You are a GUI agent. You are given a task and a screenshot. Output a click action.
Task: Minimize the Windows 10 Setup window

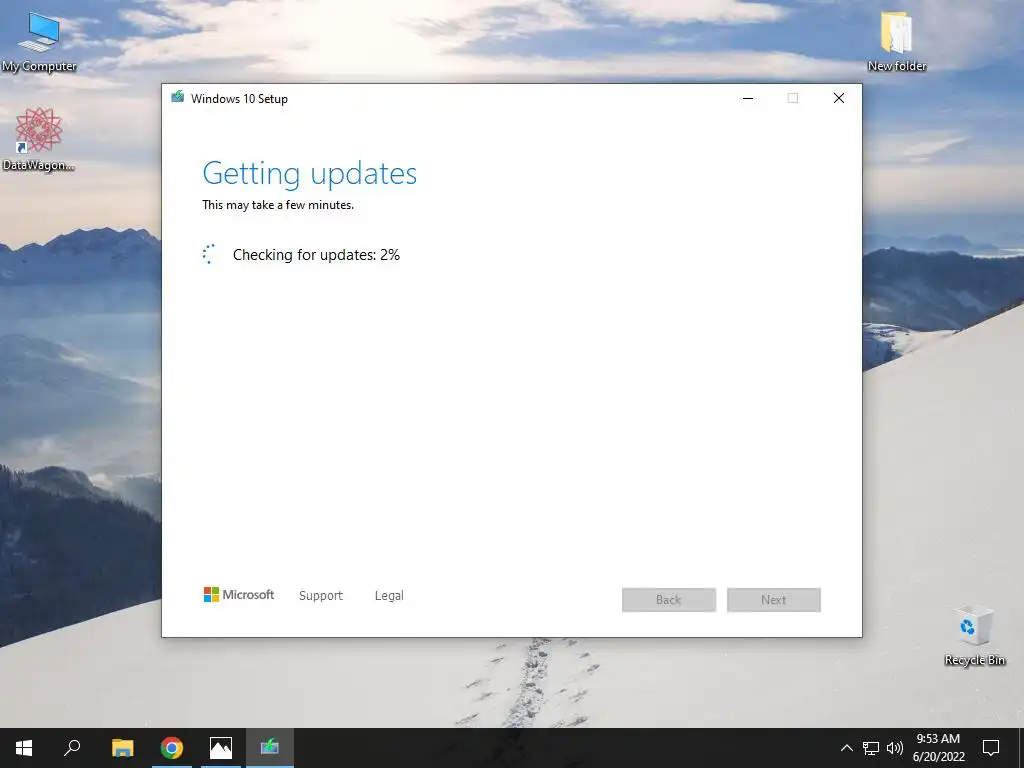coord(748,99)
